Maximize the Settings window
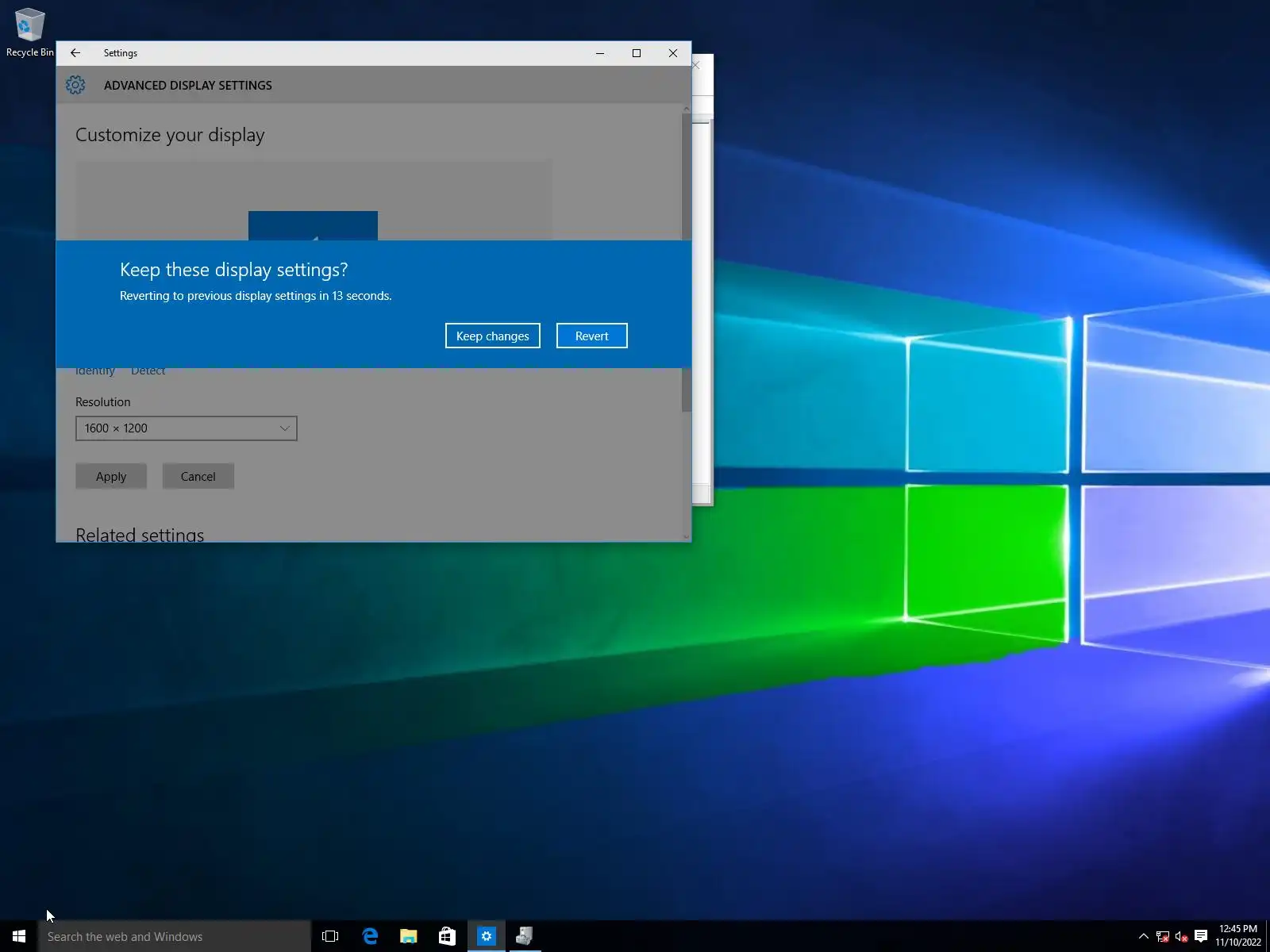 [x=637, y=53]
